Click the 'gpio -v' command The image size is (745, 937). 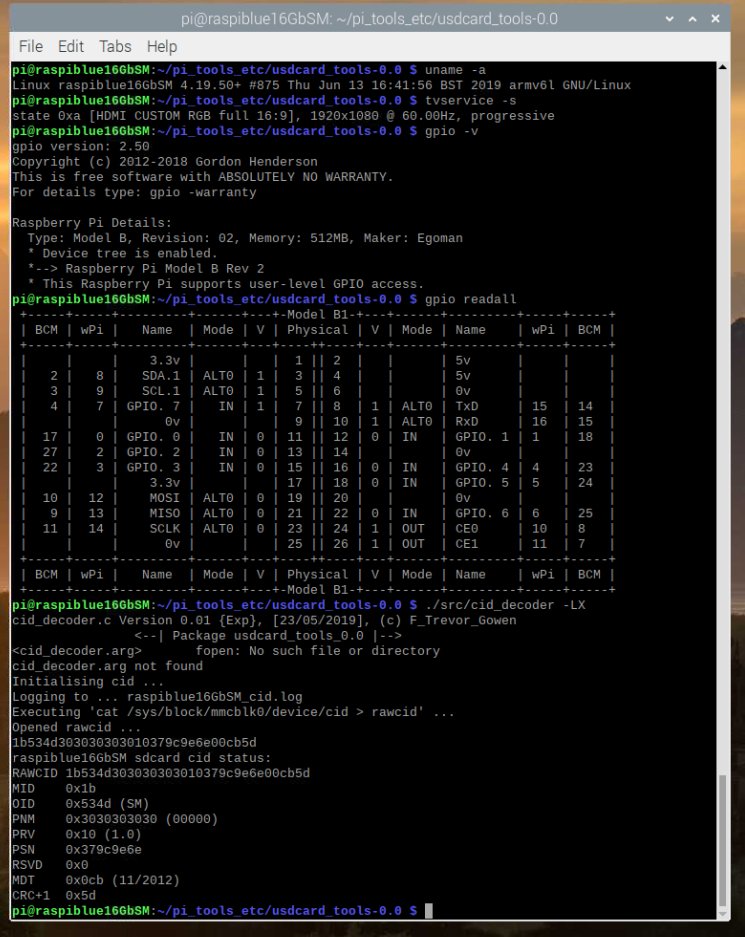click(x=451, y=131)
